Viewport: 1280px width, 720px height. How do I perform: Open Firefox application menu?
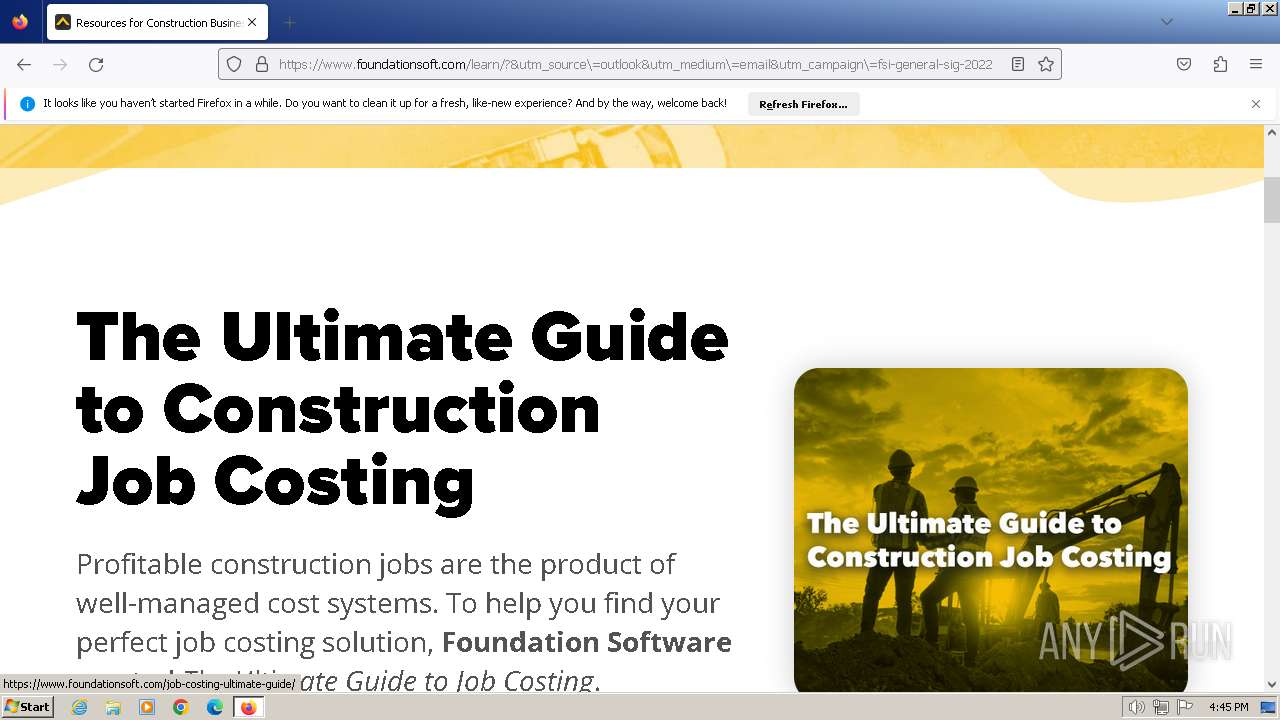[x=1256, y=64]
